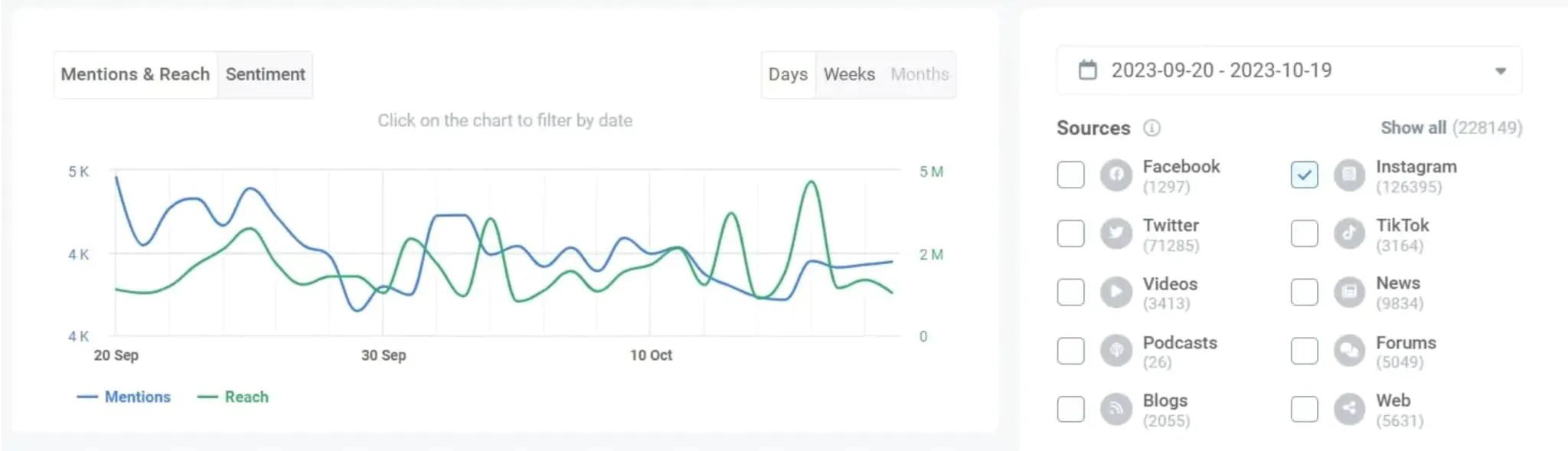This screenshot has width=1568, height=451.
Task: Click the green Reach legend label
Action: point(247,397)
